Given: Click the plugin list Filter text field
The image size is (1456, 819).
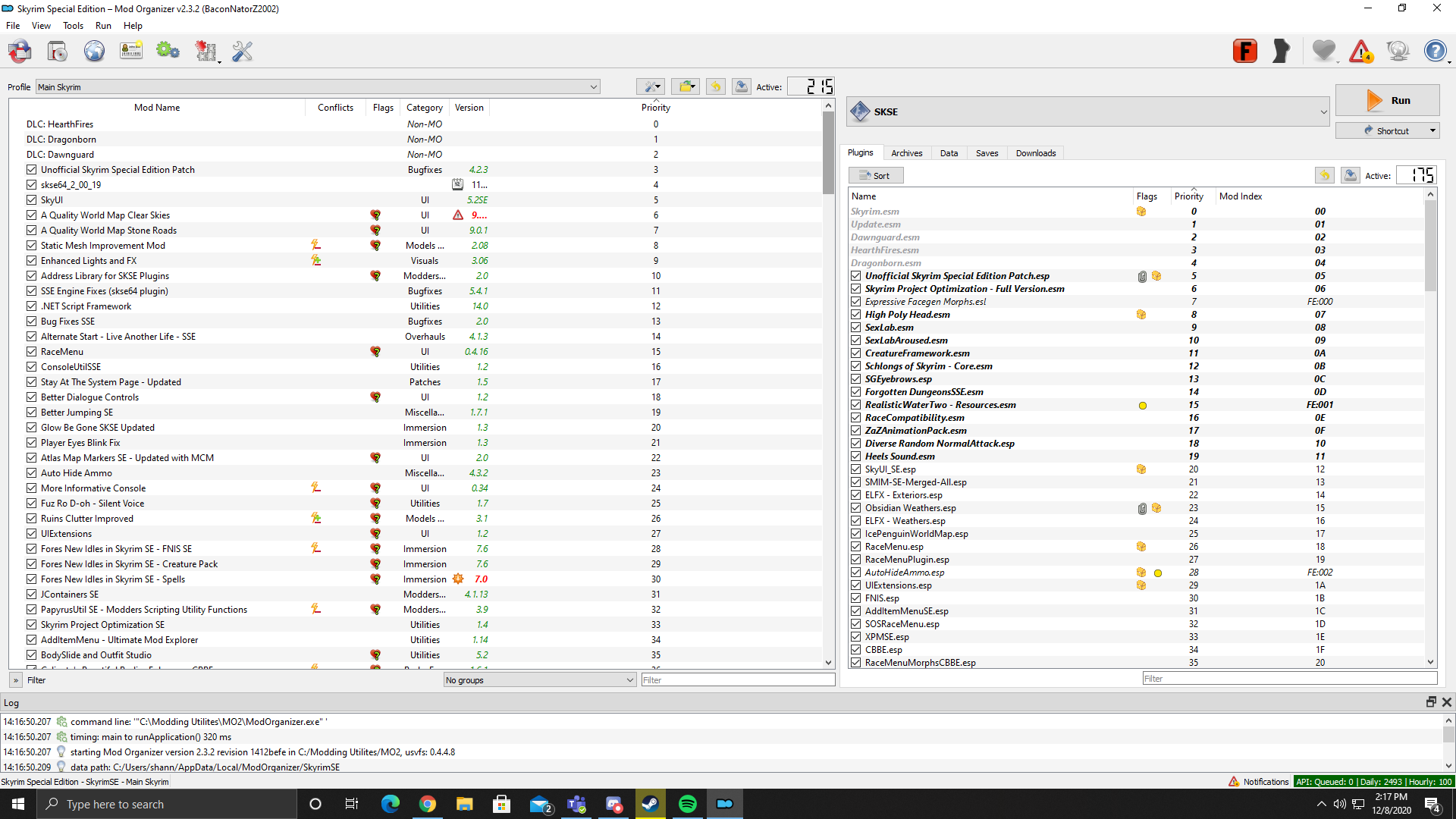Looking at the screenshot, I should point(1289,679).
